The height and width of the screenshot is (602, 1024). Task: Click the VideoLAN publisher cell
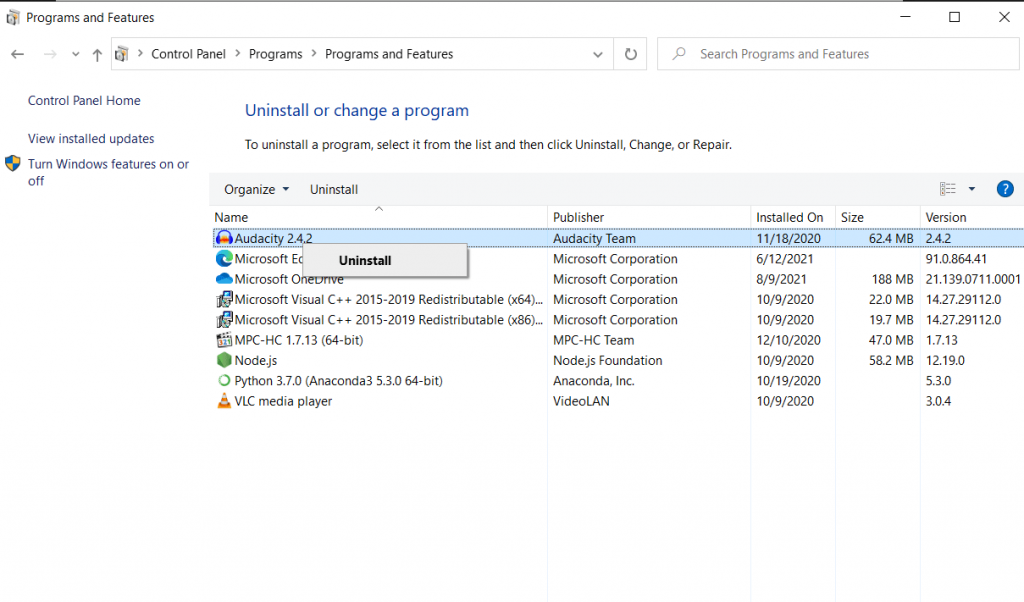(x=581, y=400)
